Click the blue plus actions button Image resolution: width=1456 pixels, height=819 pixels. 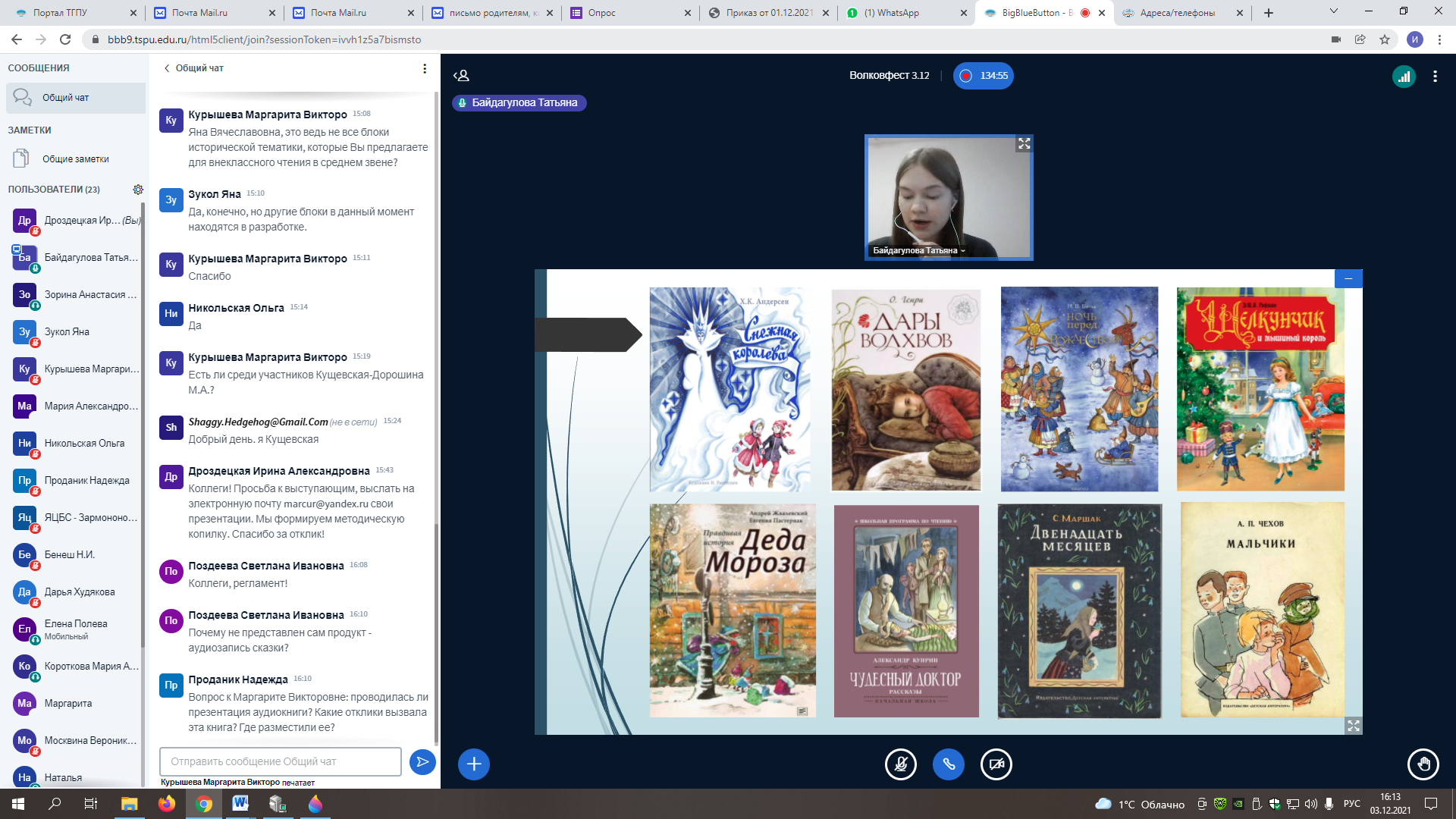pyautogui.click(x=474, y=764)
